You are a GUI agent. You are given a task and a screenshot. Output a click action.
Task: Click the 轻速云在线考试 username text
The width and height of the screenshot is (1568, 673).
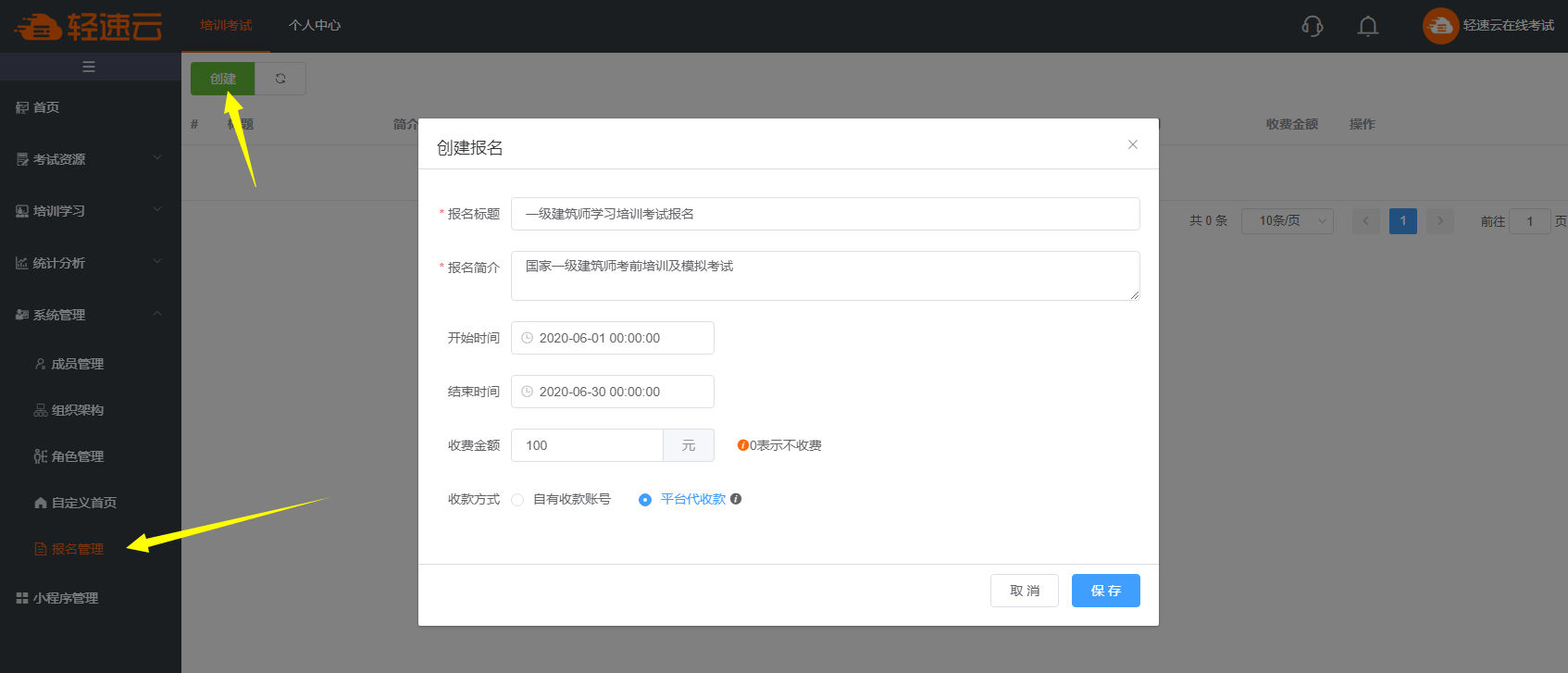click(1509, 26)
